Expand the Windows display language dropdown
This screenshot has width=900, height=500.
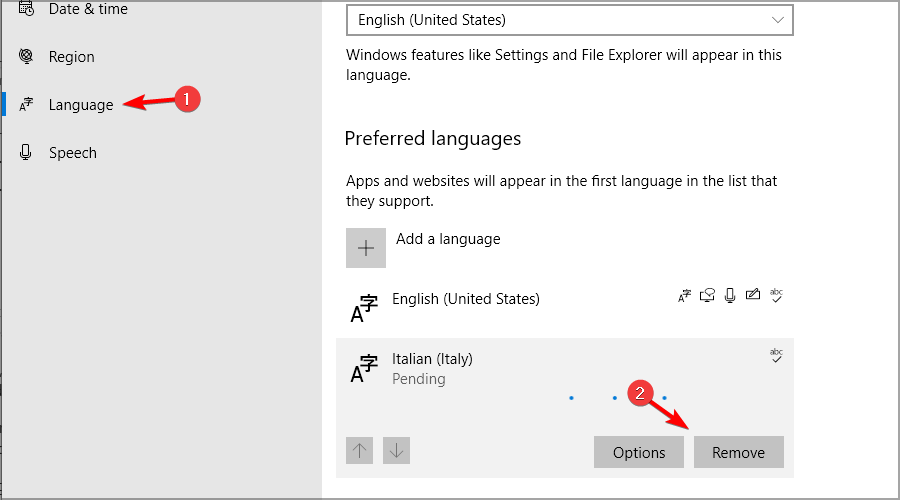pos(569,20)
